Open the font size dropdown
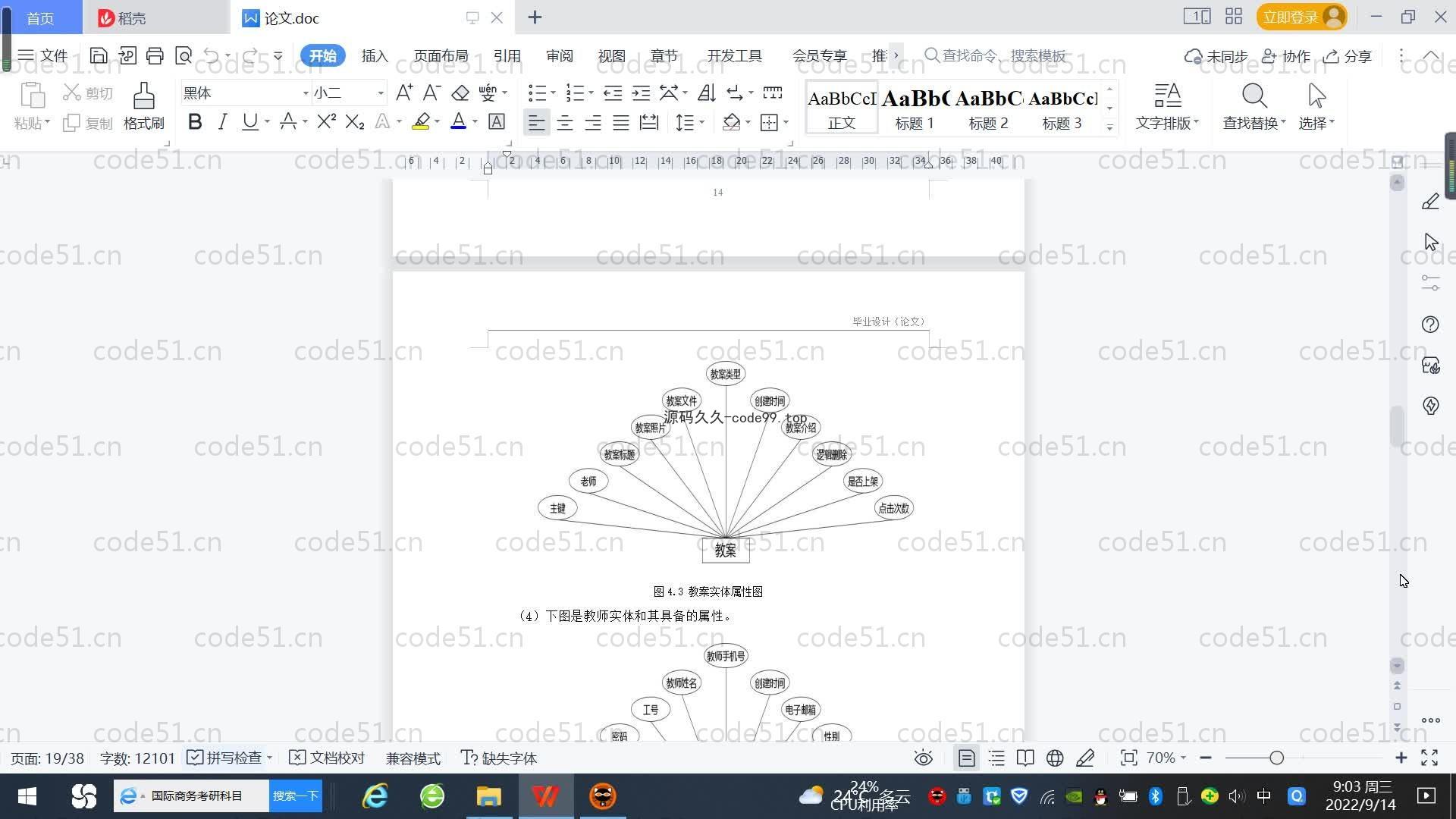This screenshot has width=1456, height=819. tap(381, 93)
